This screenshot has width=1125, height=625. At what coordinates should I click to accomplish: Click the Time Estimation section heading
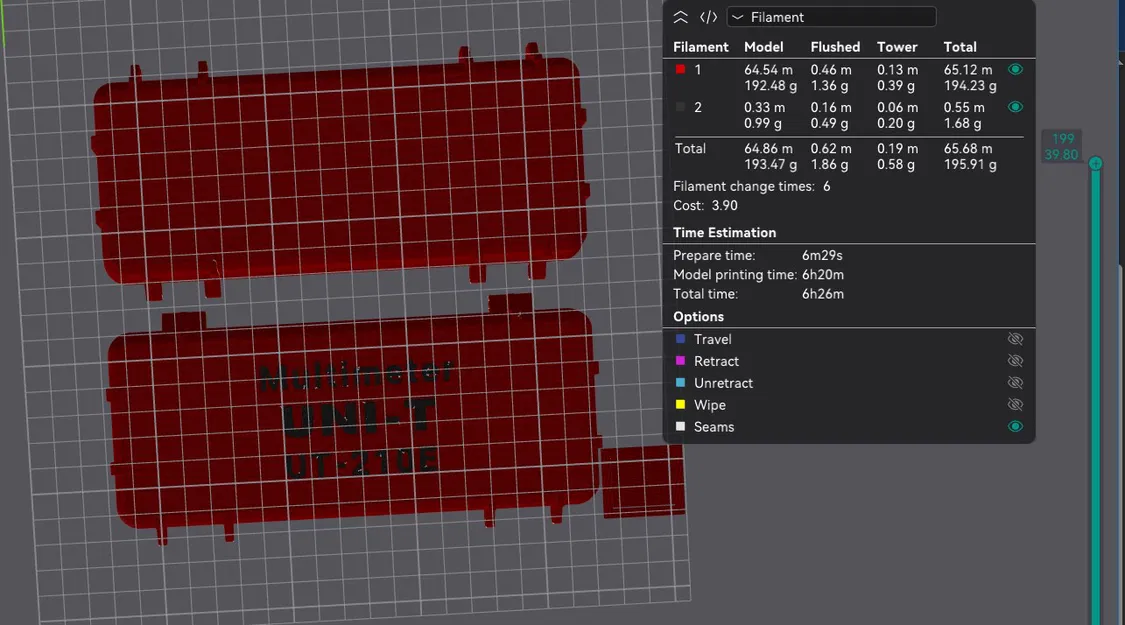(x=725, y=232)
